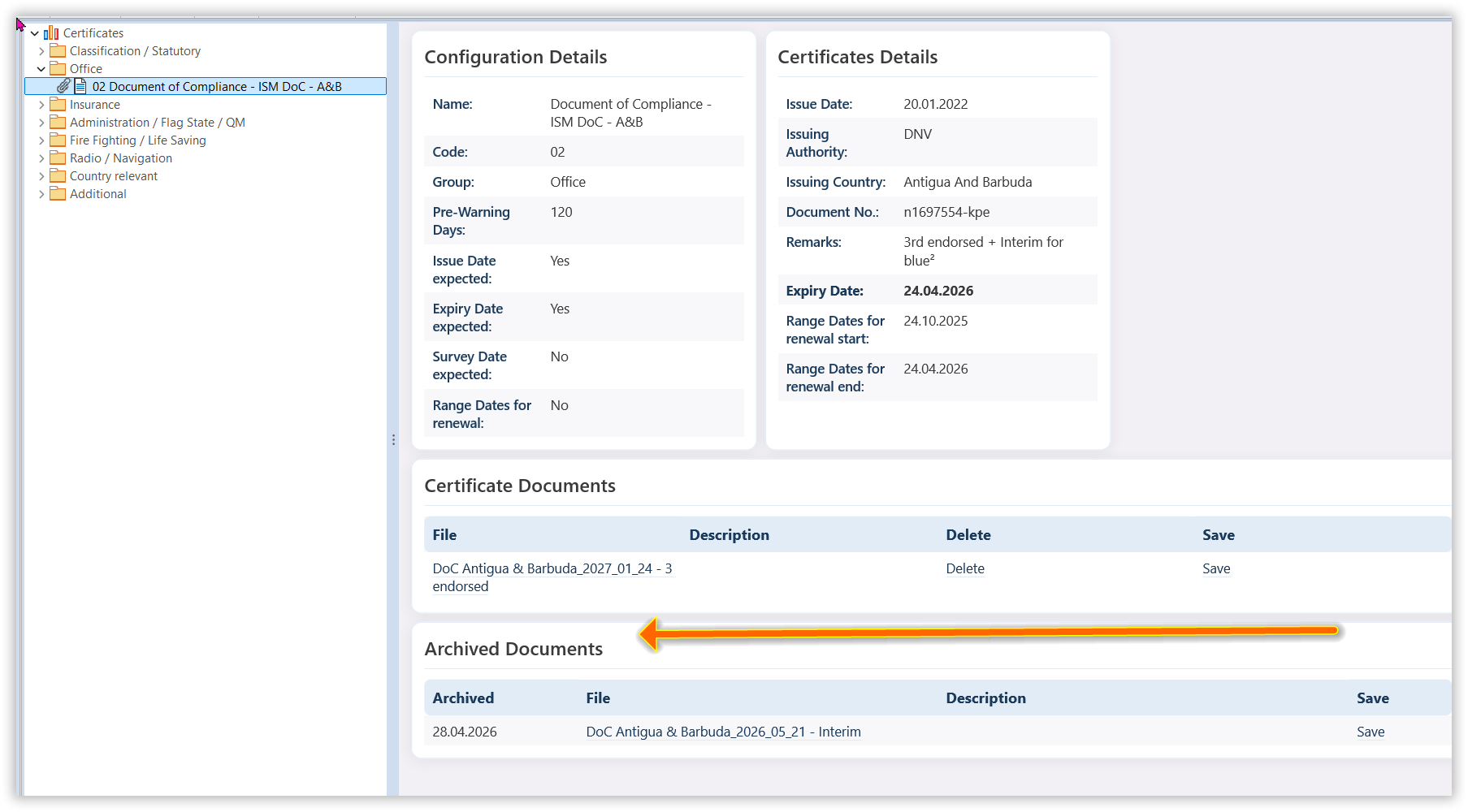
Task: Click the Description header in Archived Documents
Action: [x=985, y=698]
